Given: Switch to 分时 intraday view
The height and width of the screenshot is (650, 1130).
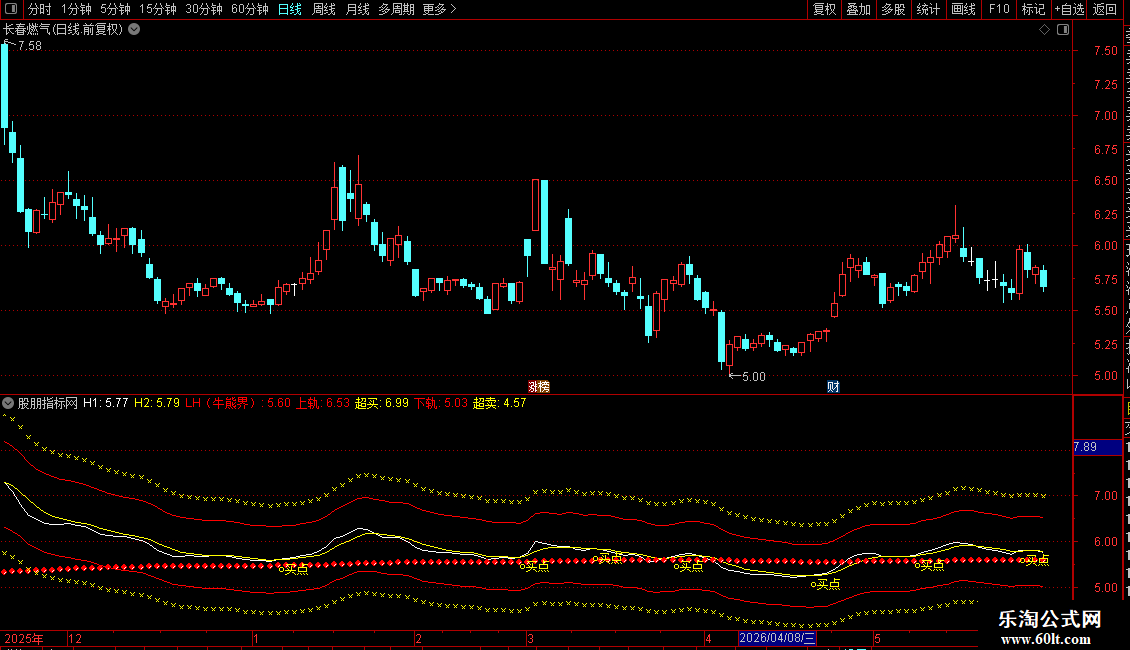Looking at the screenshot, I should pyautogui.click(x=40, y=9).
